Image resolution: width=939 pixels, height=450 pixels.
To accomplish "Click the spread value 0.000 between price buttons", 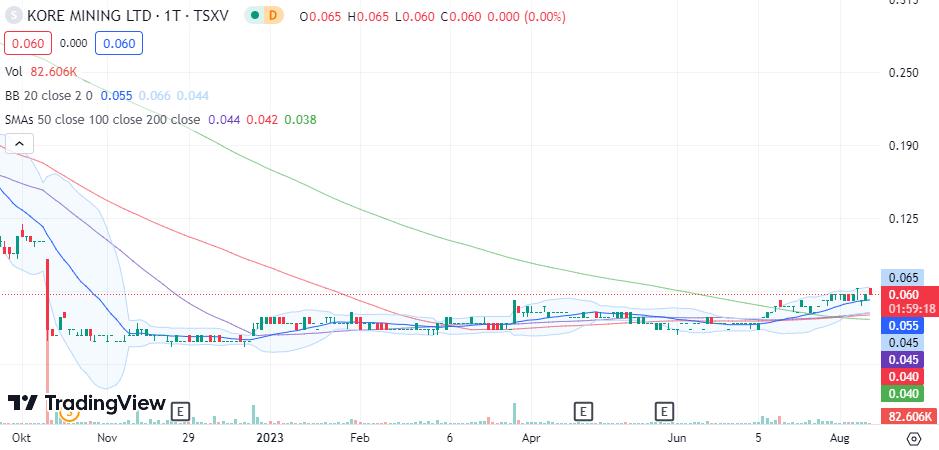I will pyautogui.click(x=74, y=43).
